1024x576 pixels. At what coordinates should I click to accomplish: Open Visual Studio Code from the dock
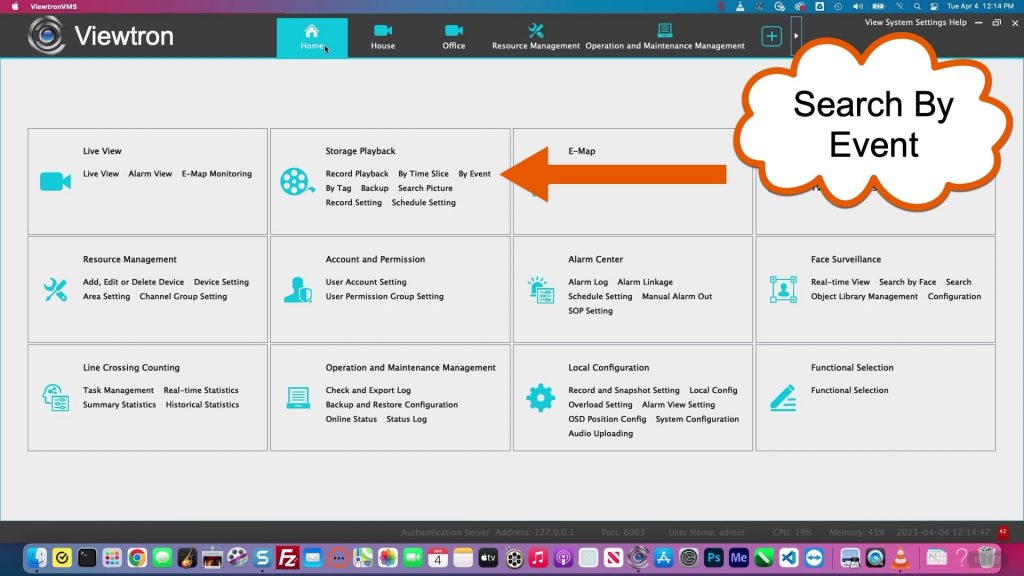(x=789, y=558)
